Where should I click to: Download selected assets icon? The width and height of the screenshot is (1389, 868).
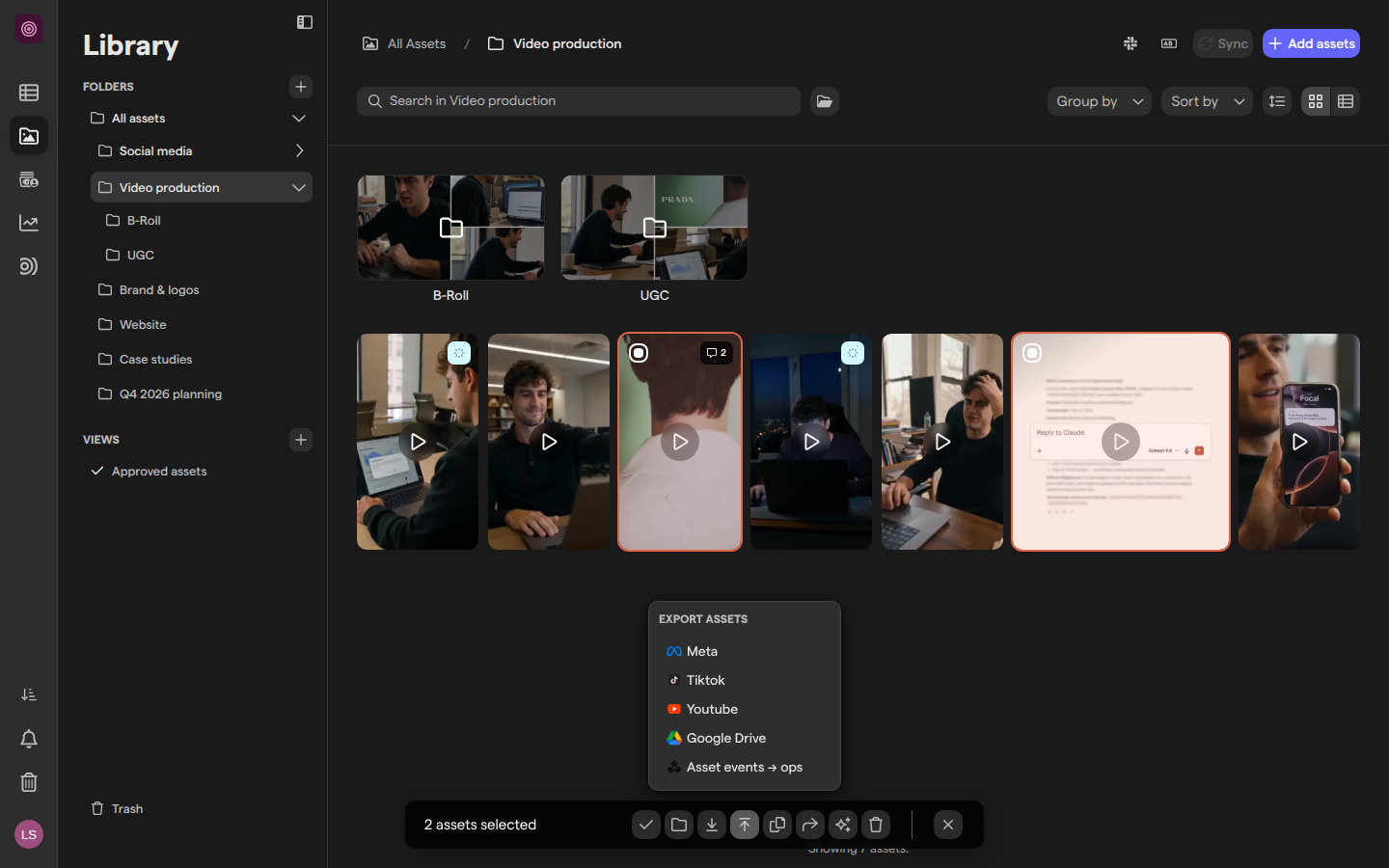[712, 825]
